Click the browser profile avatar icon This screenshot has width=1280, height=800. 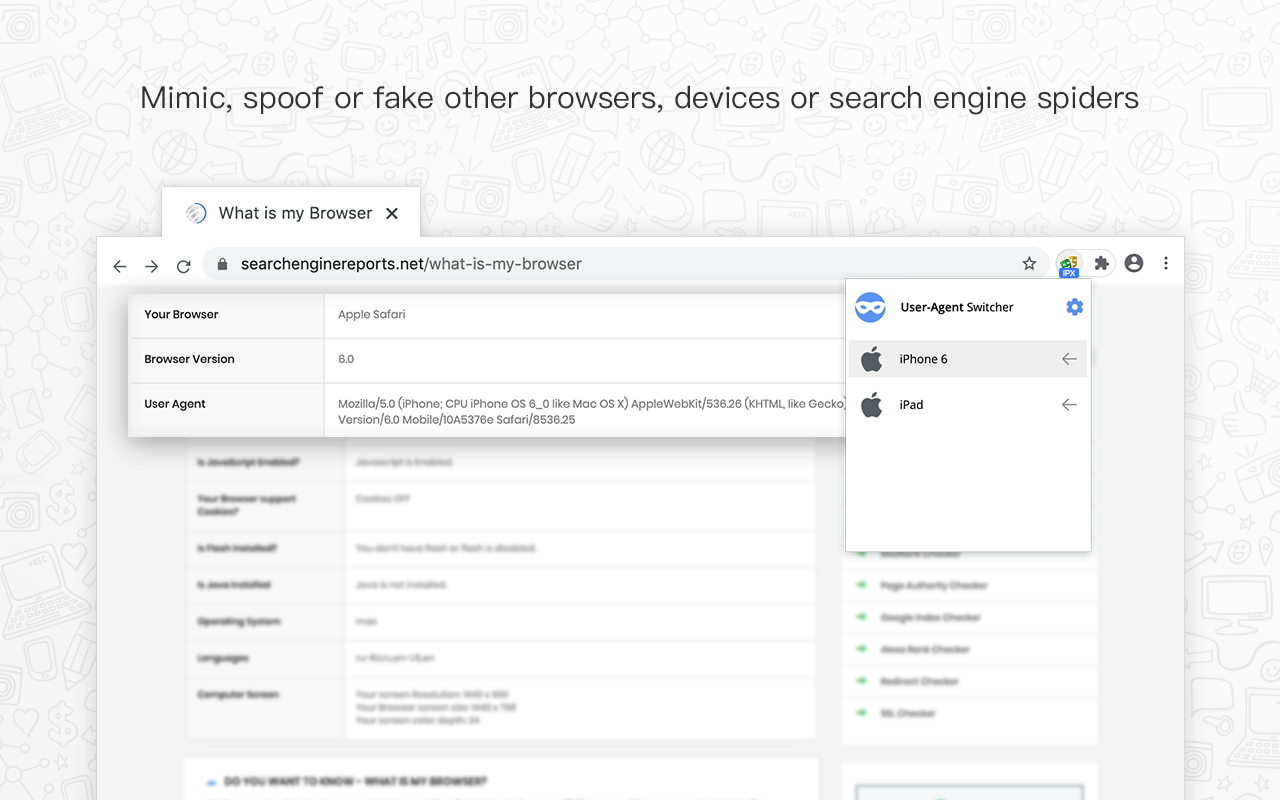click(x=1133, y=263)
